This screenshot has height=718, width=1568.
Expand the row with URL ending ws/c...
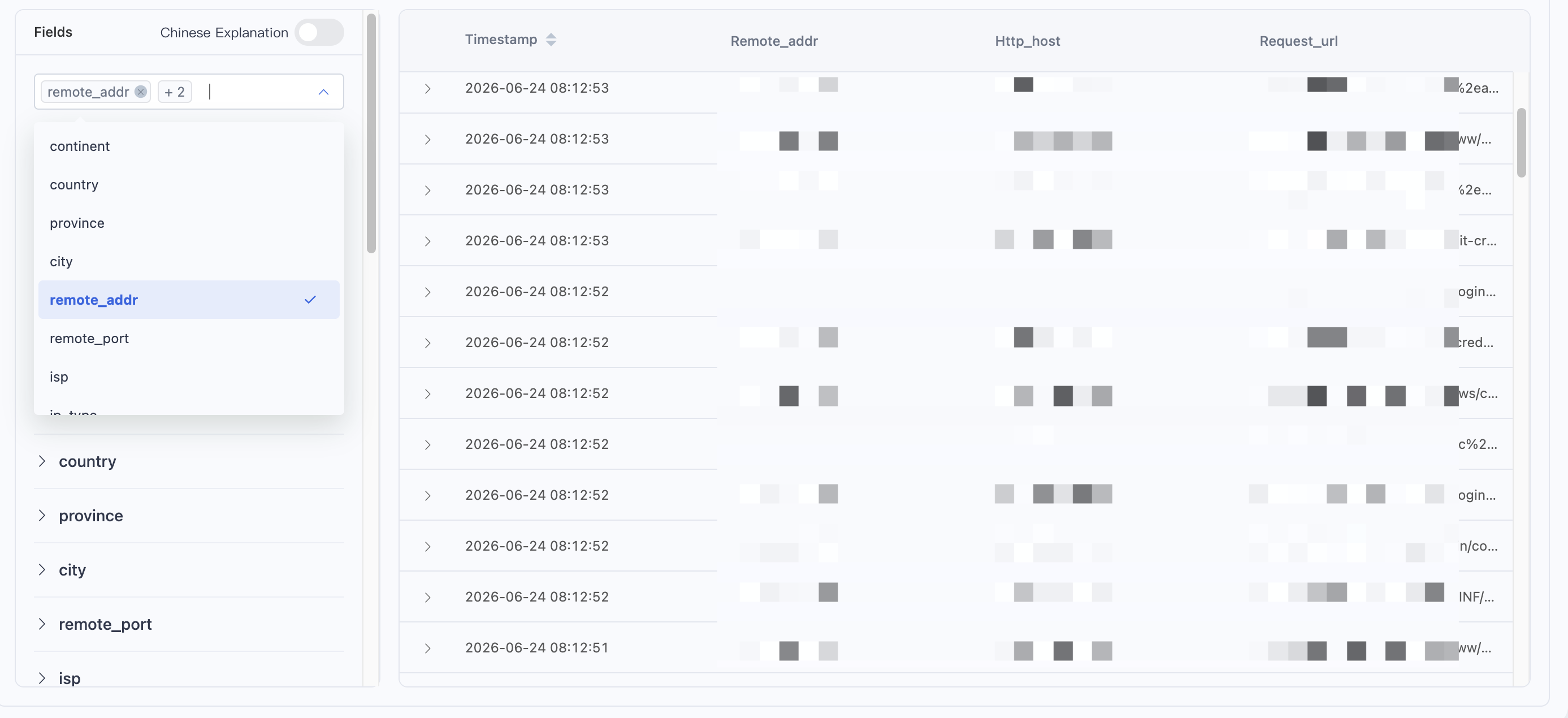[x=428, y=394]
